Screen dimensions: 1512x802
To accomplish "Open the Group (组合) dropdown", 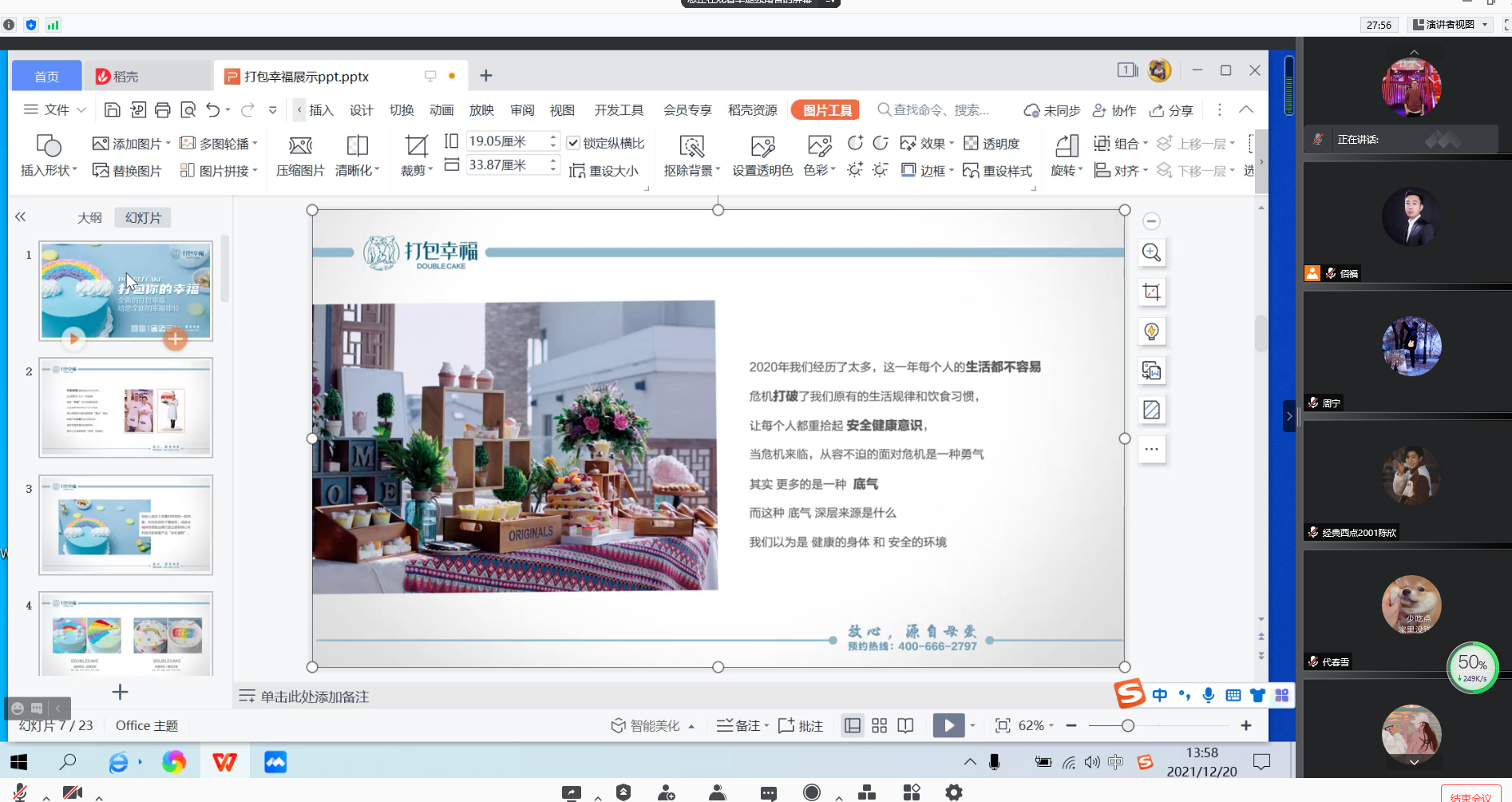I will (x=1121, y=144).
